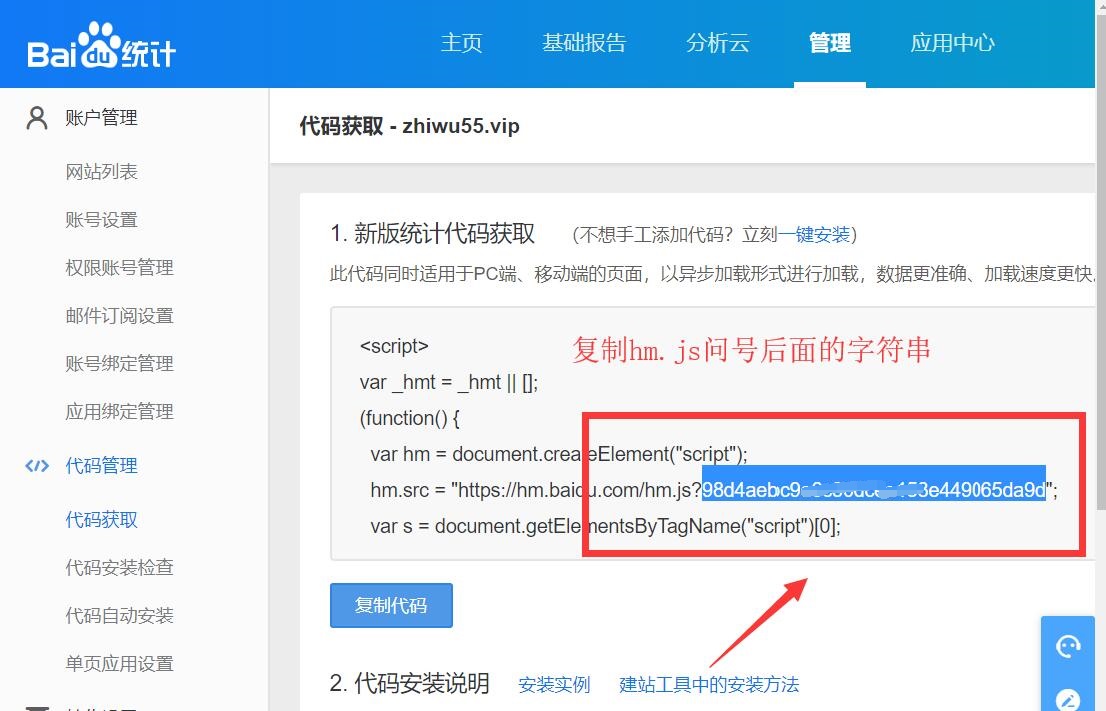Click the <script> line in code box
This screenshot has width=1106, height=711.
click(x=394, y=346)
